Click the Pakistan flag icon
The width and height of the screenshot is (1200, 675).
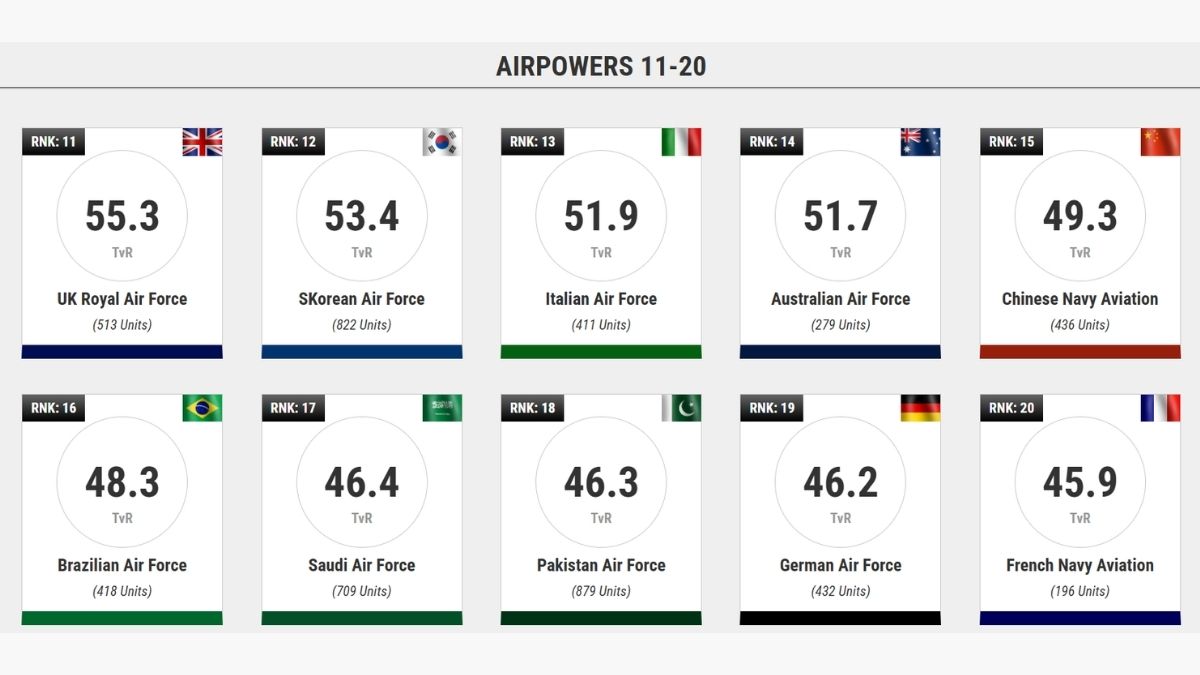pyautogui.click(x=681, y=408)
